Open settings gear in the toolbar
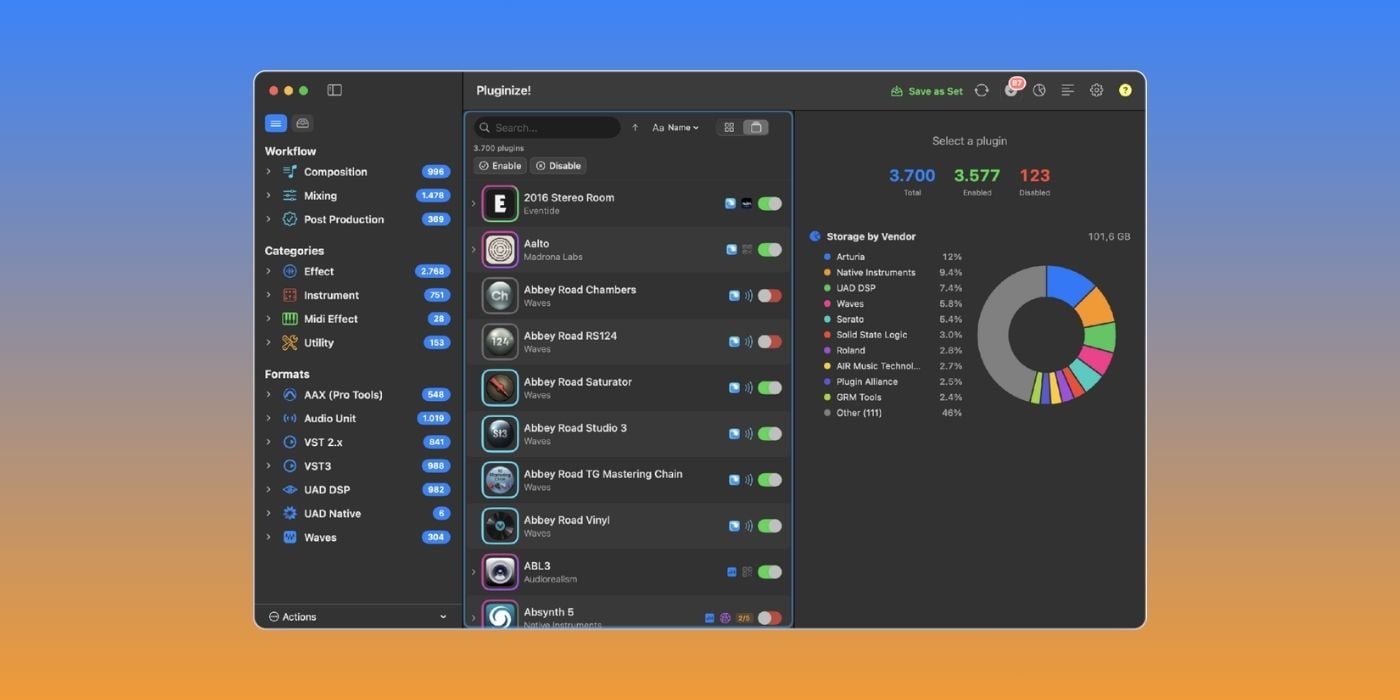 click(1096, 91)
